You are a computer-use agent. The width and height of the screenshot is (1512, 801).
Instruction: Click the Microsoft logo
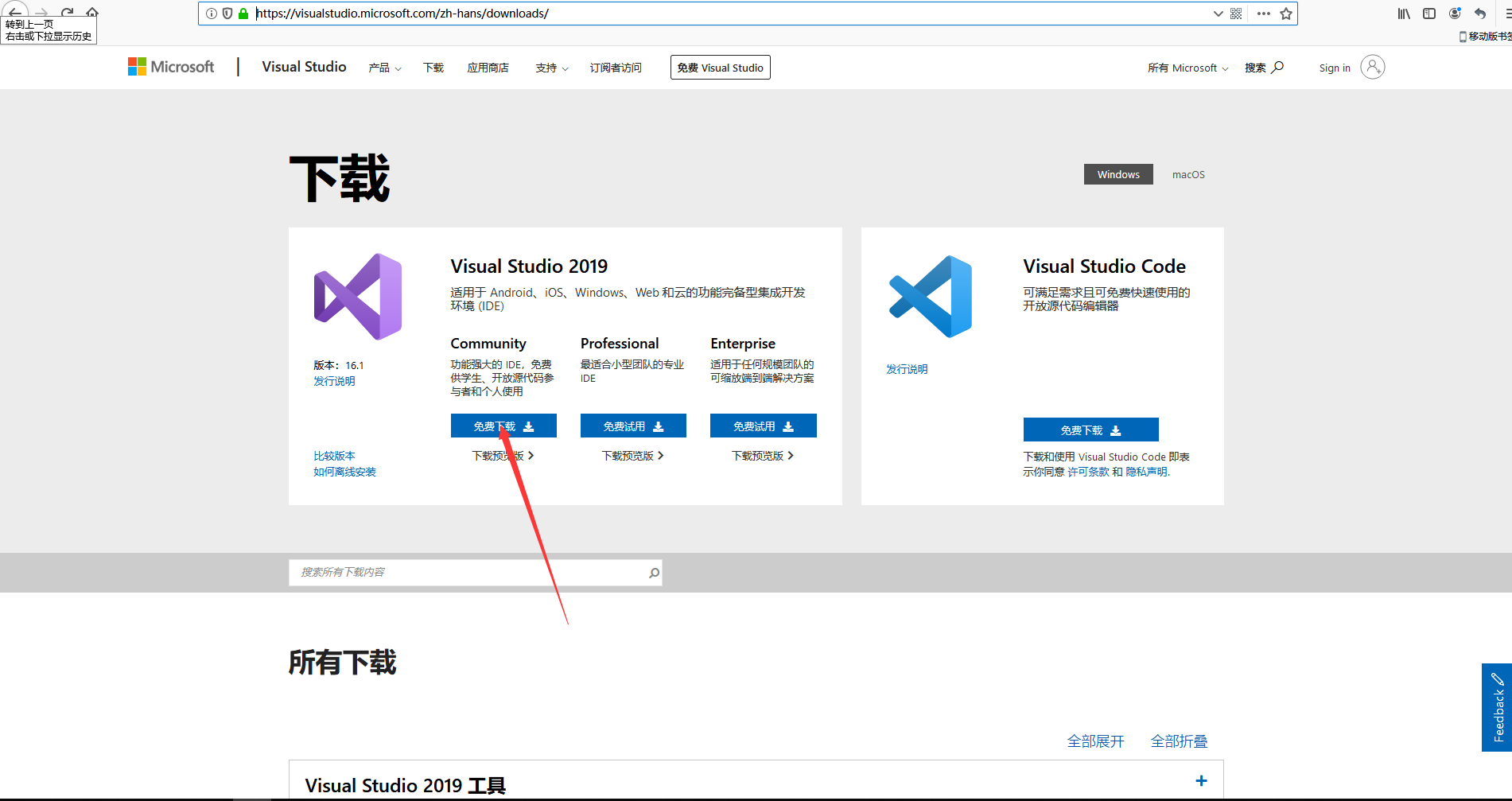tap(171, 67)
